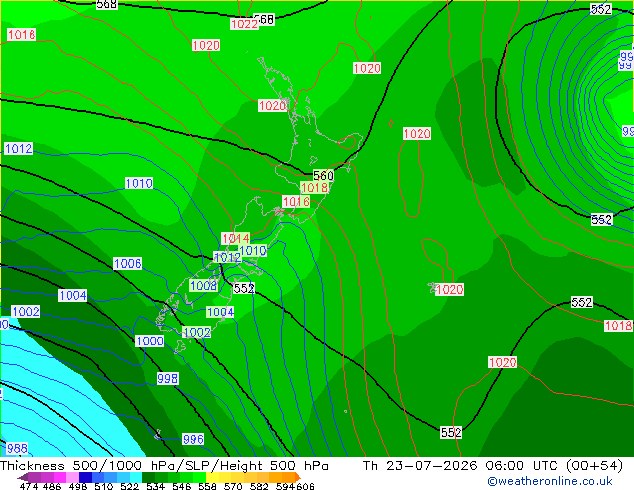Click the 1010 label touching the 1014 label
Viewport: 634px width, 490px height.
[253, 251]
